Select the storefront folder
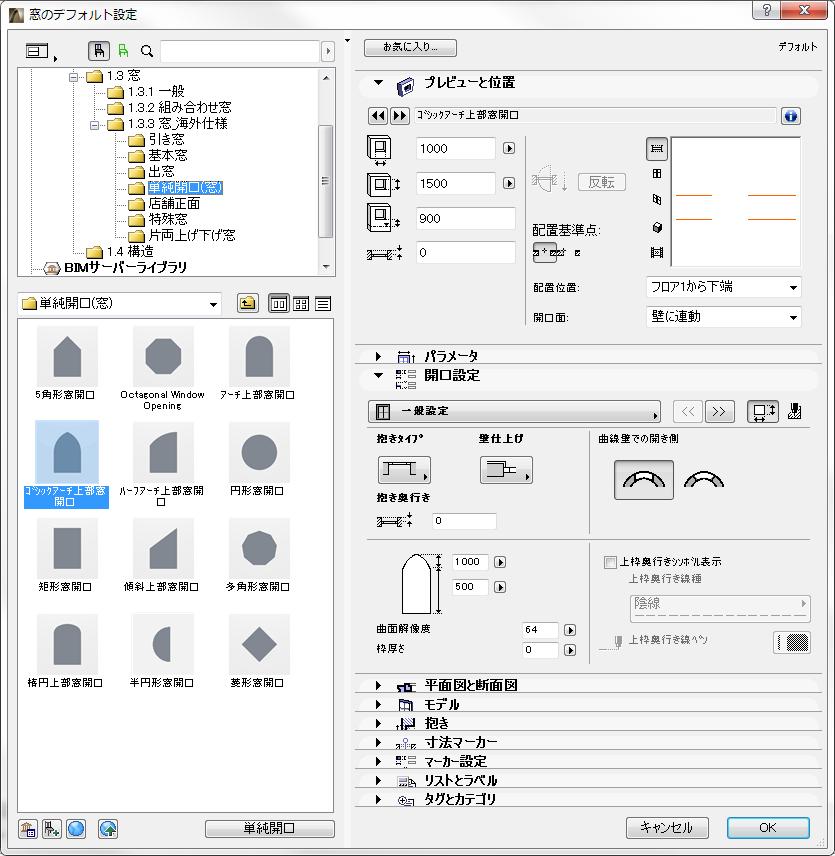 tap(174, 204)
